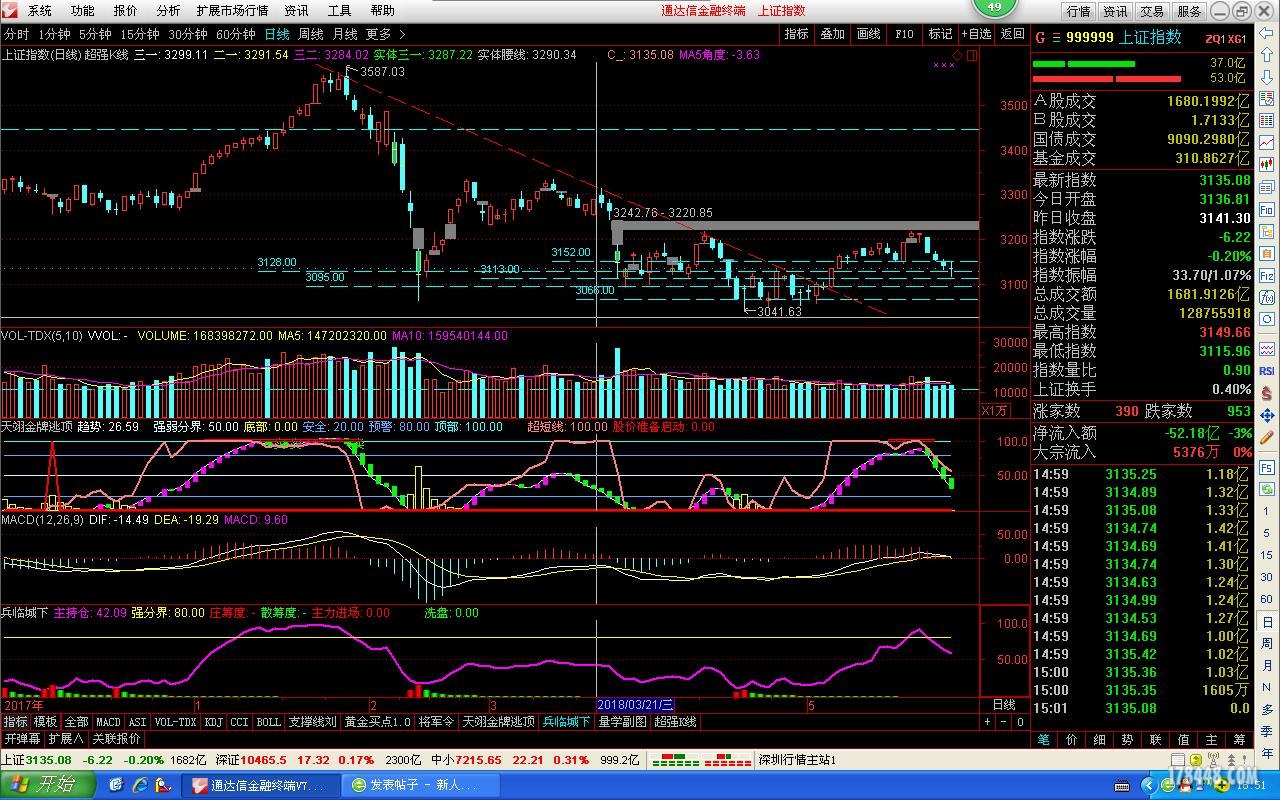Select the 势 tab below tick list
1280x800 pixels.
point(1127,740)
